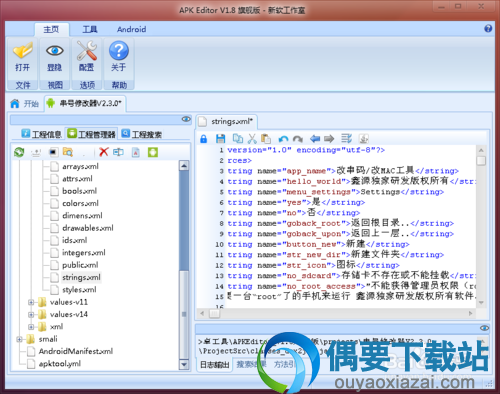Click the 显隐 eye view ribbon button
This screenshot has height=394, width=500.
tap(55, 57)
